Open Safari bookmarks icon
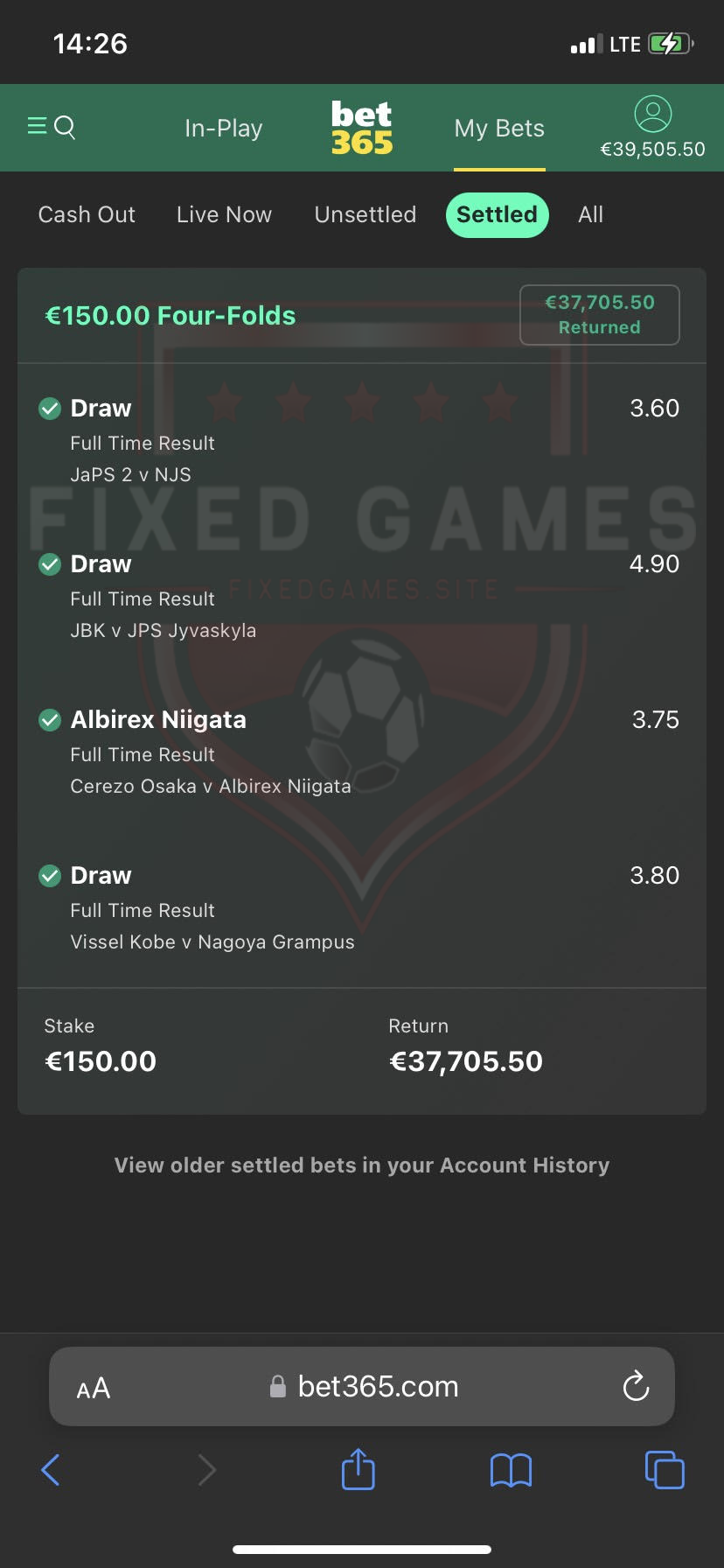 point(511,1470)
